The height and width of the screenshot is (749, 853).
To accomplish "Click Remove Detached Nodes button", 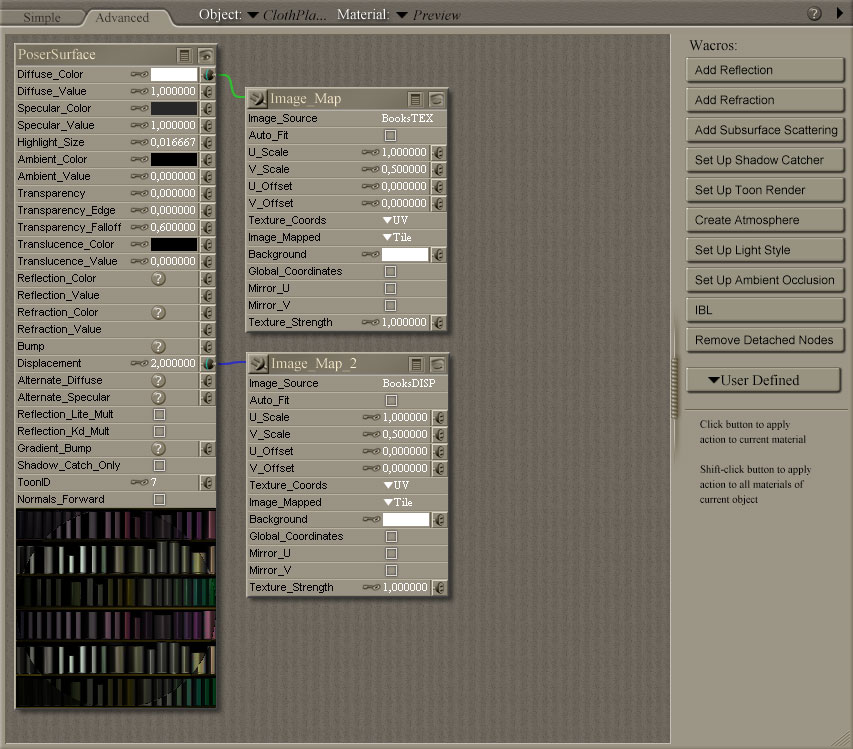I will (765, 340).
